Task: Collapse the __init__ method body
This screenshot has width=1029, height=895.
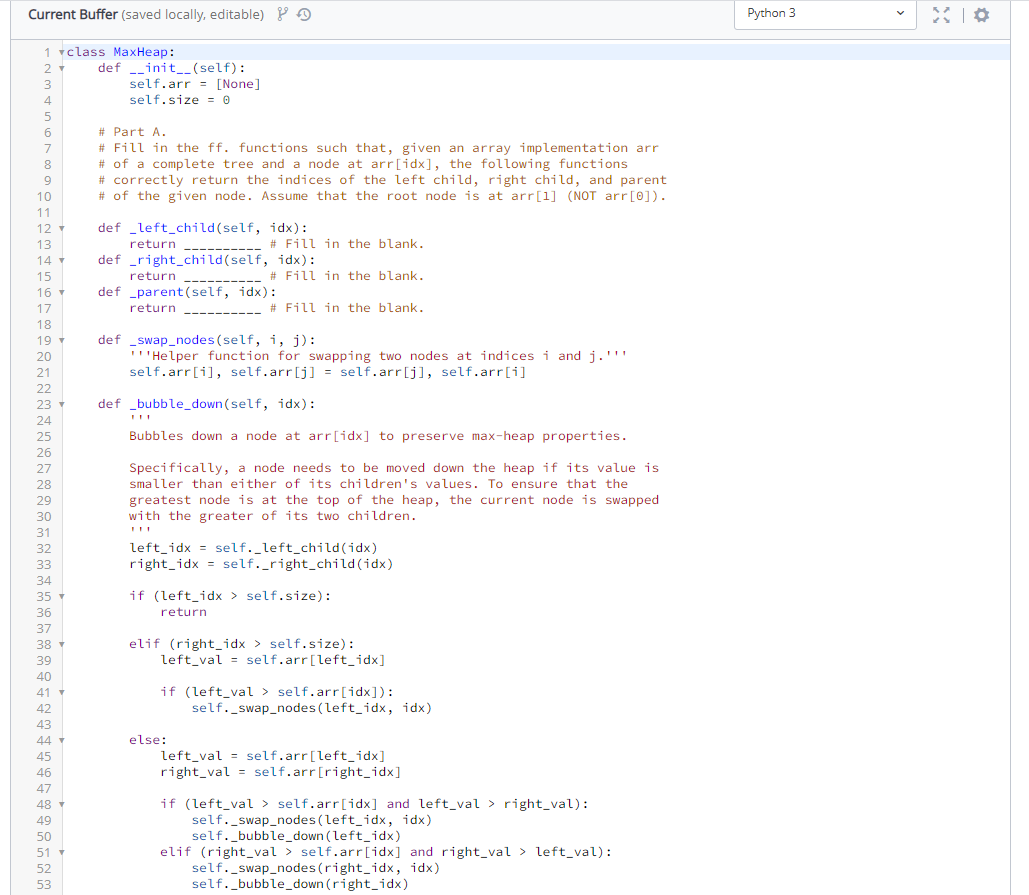Action: (62, 67)
